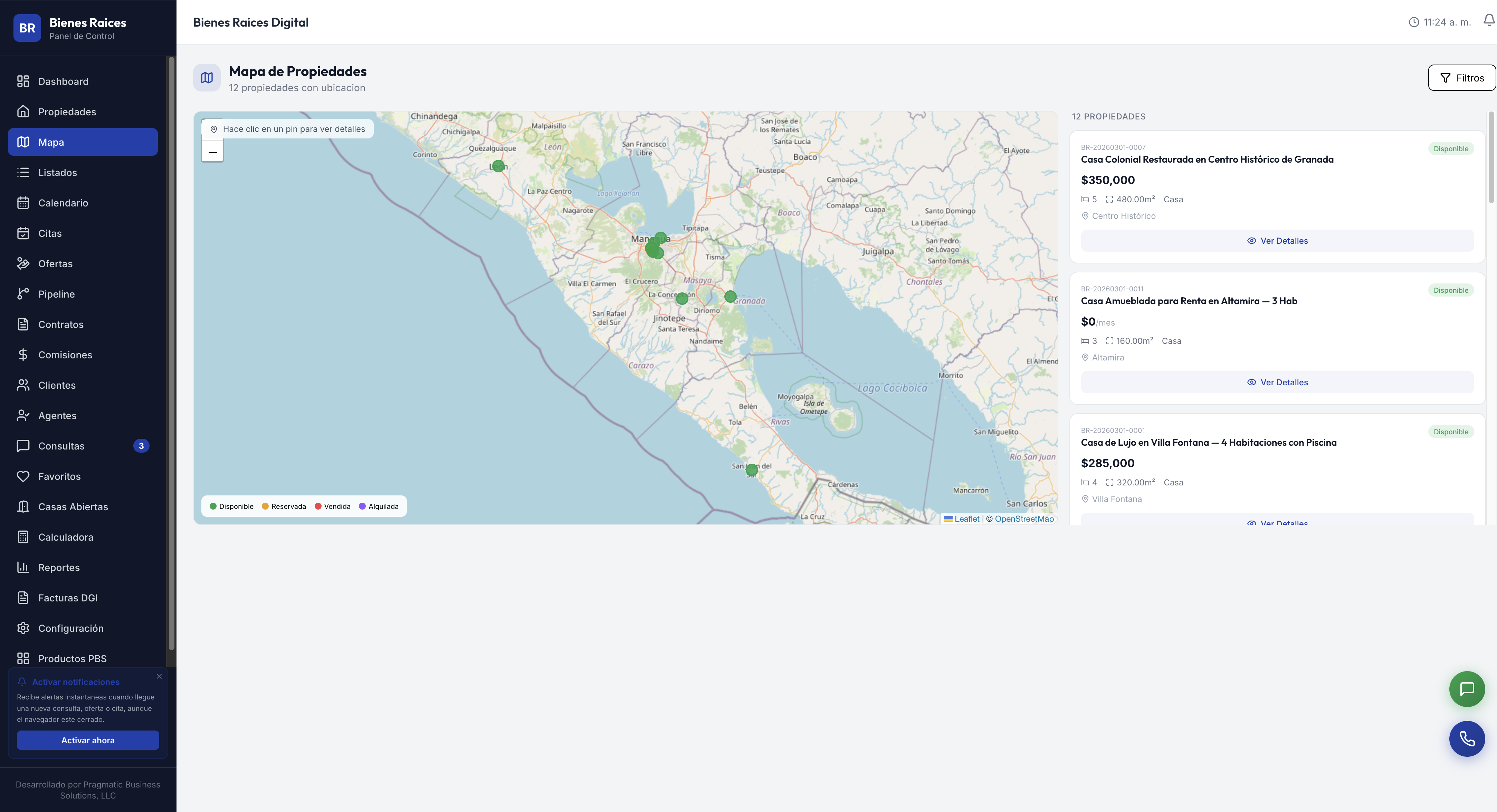Viewport: 1497px width, 812px height.
Task: Open the Filtros filter panel
Action: pyautogui.click(x=1461, y=78)
